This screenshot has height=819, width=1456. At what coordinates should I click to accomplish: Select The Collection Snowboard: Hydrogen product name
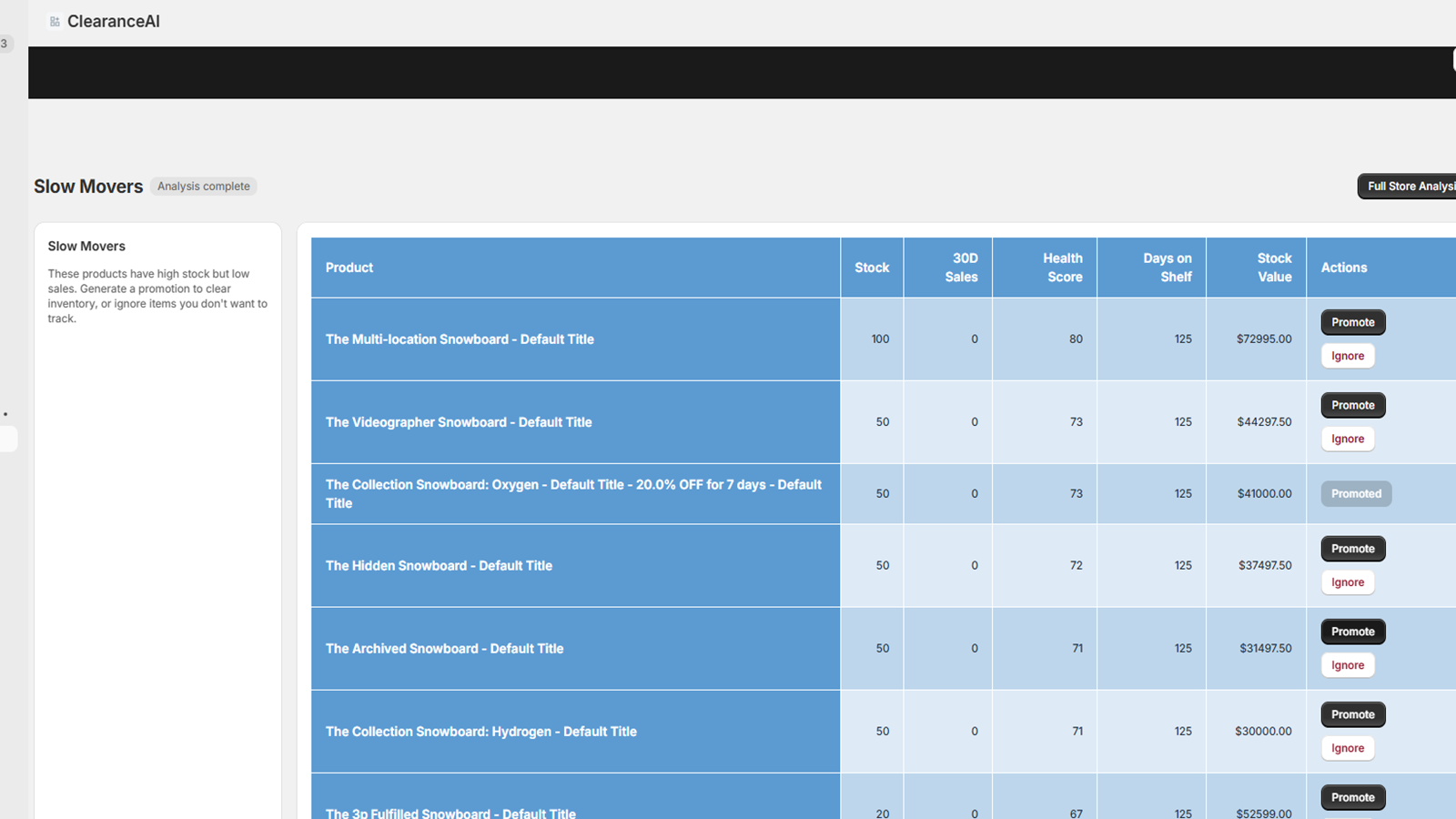pos(481,732)
